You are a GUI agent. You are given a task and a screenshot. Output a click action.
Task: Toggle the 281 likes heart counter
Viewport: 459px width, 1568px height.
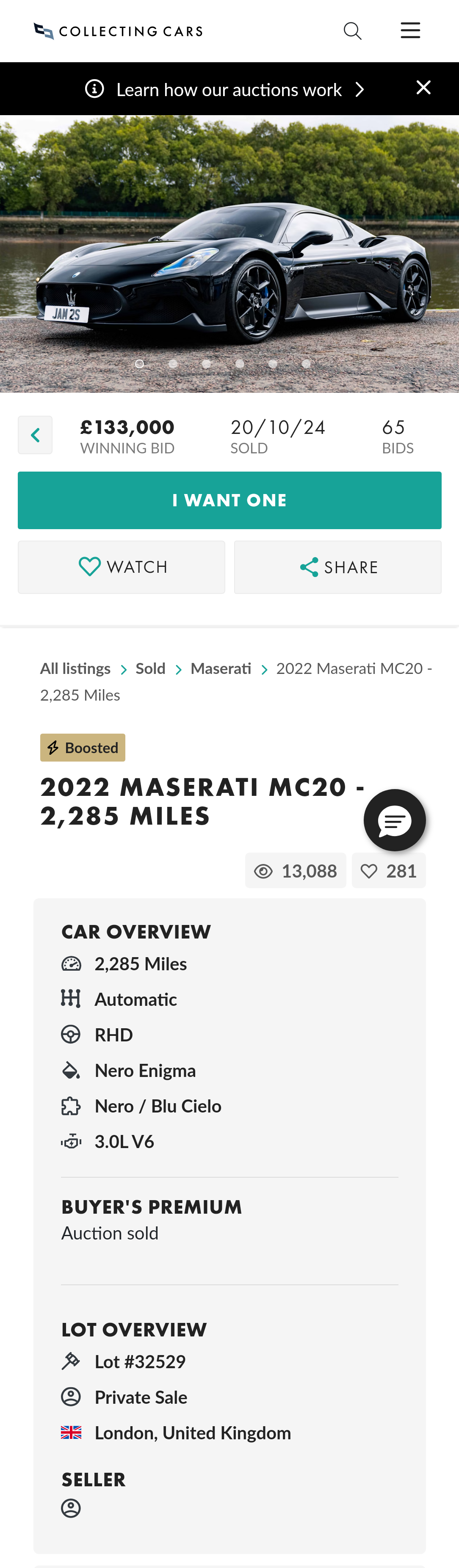click(389, 871)
